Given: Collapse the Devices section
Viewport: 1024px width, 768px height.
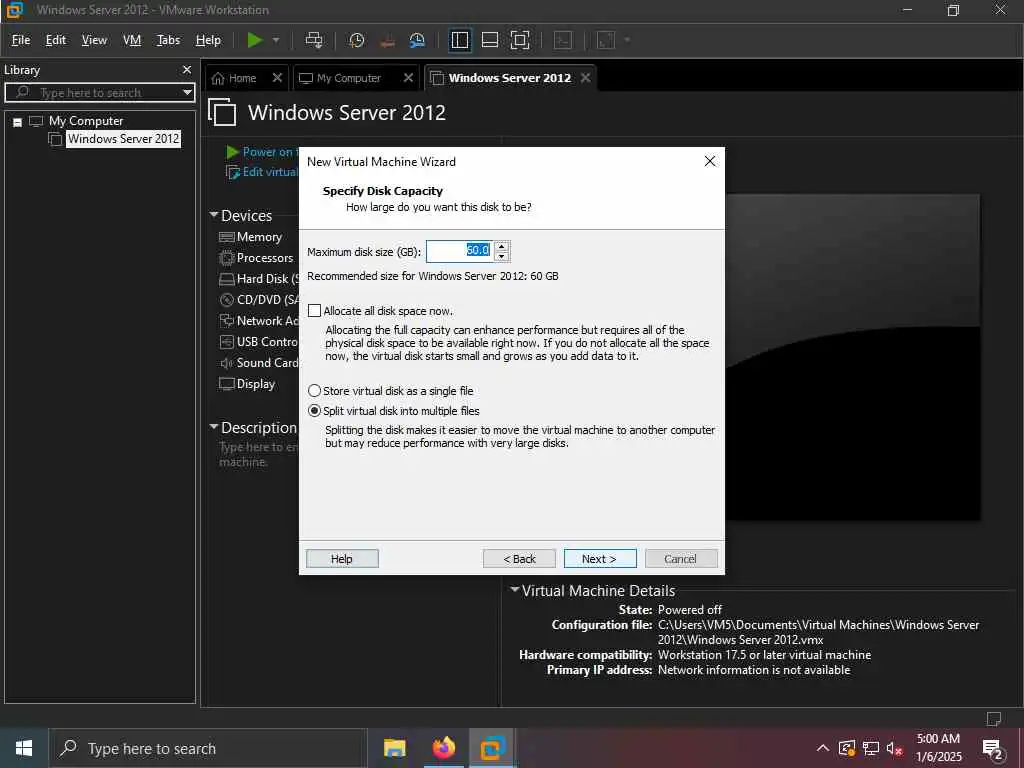Looking at the screenshot, I should click(214, 214).
